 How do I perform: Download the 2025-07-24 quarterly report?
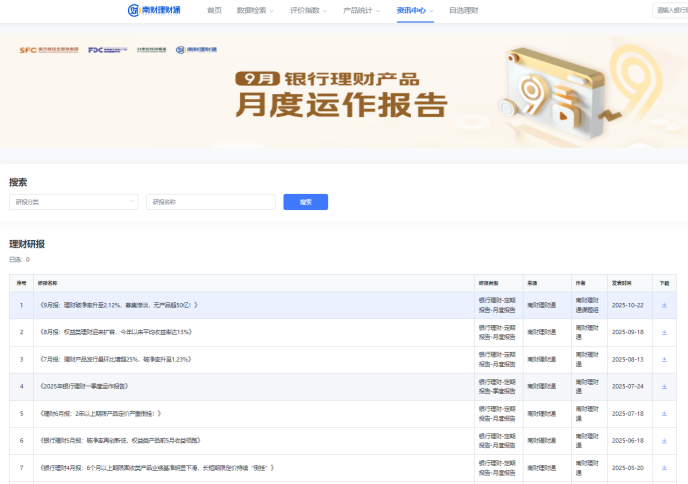664,386
